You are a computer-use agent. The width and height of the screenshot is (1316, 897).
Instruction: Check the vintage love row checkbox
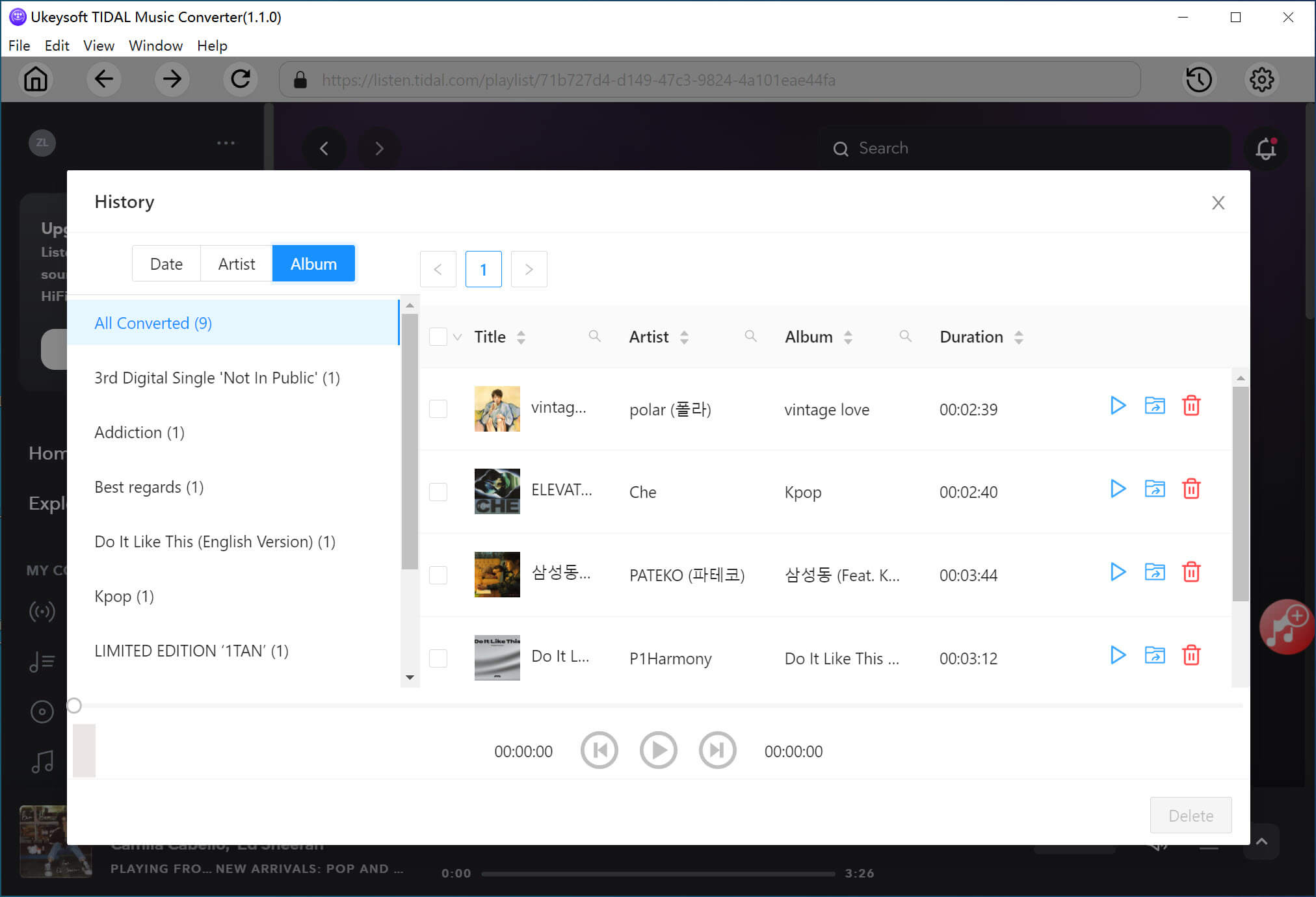(438, 409)
